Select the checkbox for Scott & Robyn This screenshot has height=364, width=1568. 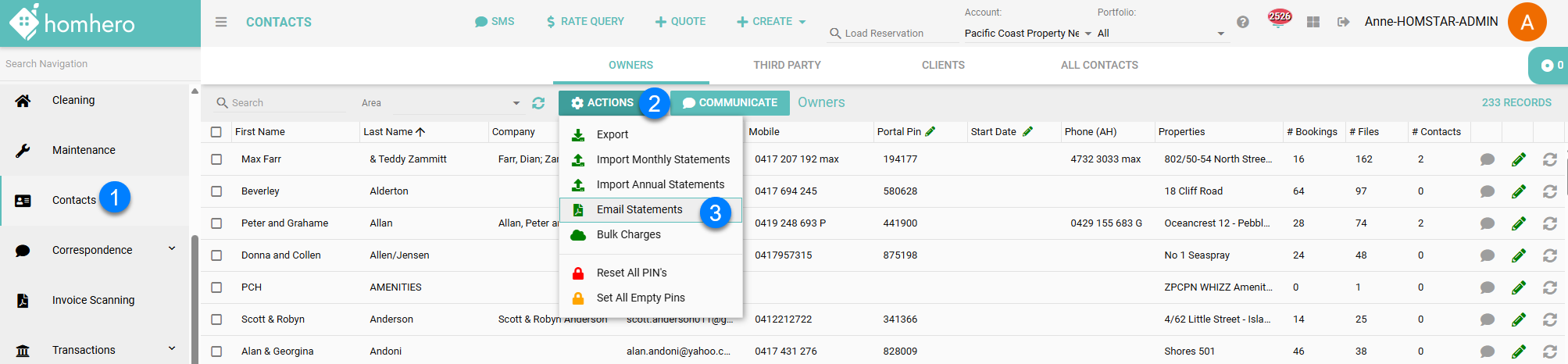pos(216,319)
